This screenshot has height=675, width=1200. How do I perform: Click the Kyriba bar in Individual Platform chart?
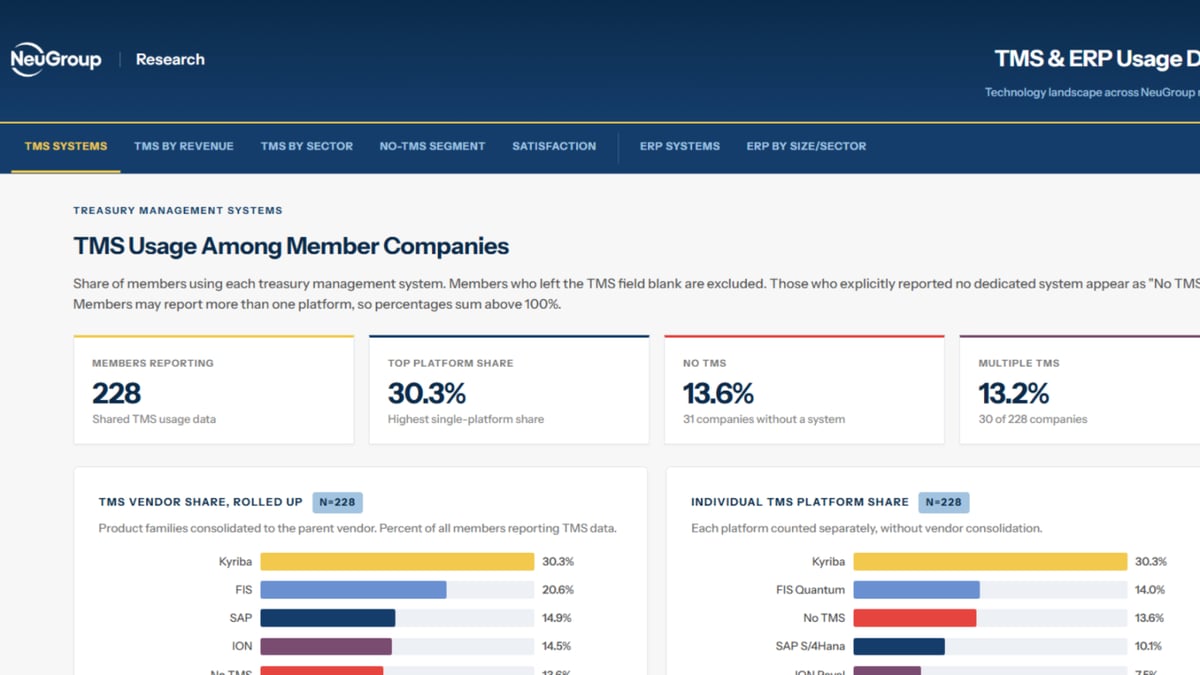[x=990, y=562]
